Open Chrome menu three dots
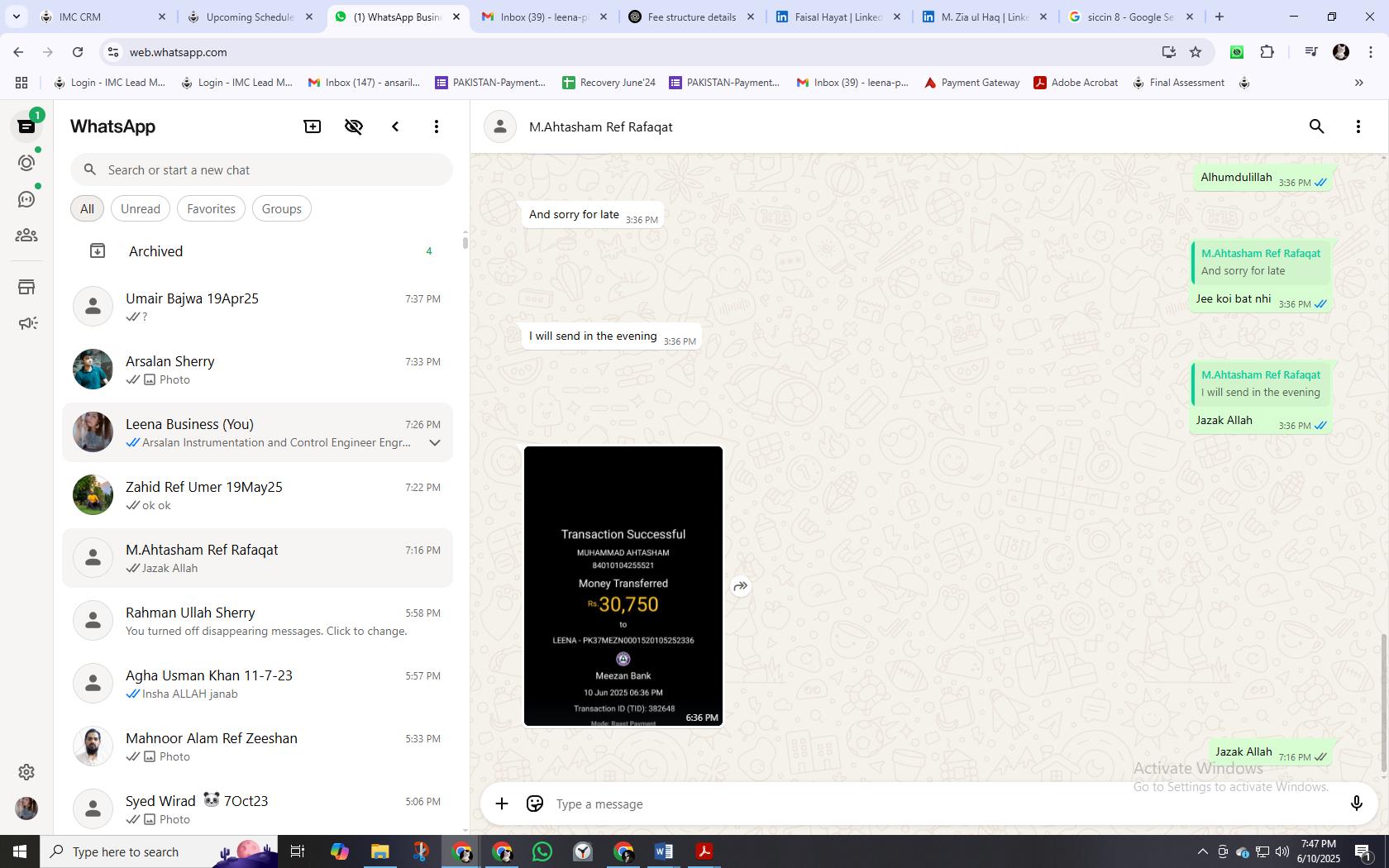Screen dimensions: 1389x868 pos(1371,52)
